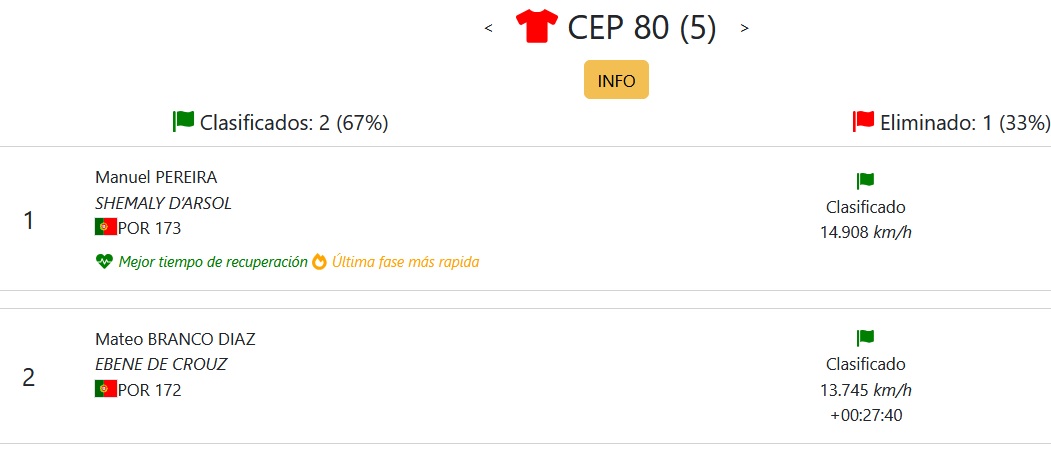Click the red flag next to Eliminado
The width and height of the screenshot is (1051, 453).
click(863, 121)
